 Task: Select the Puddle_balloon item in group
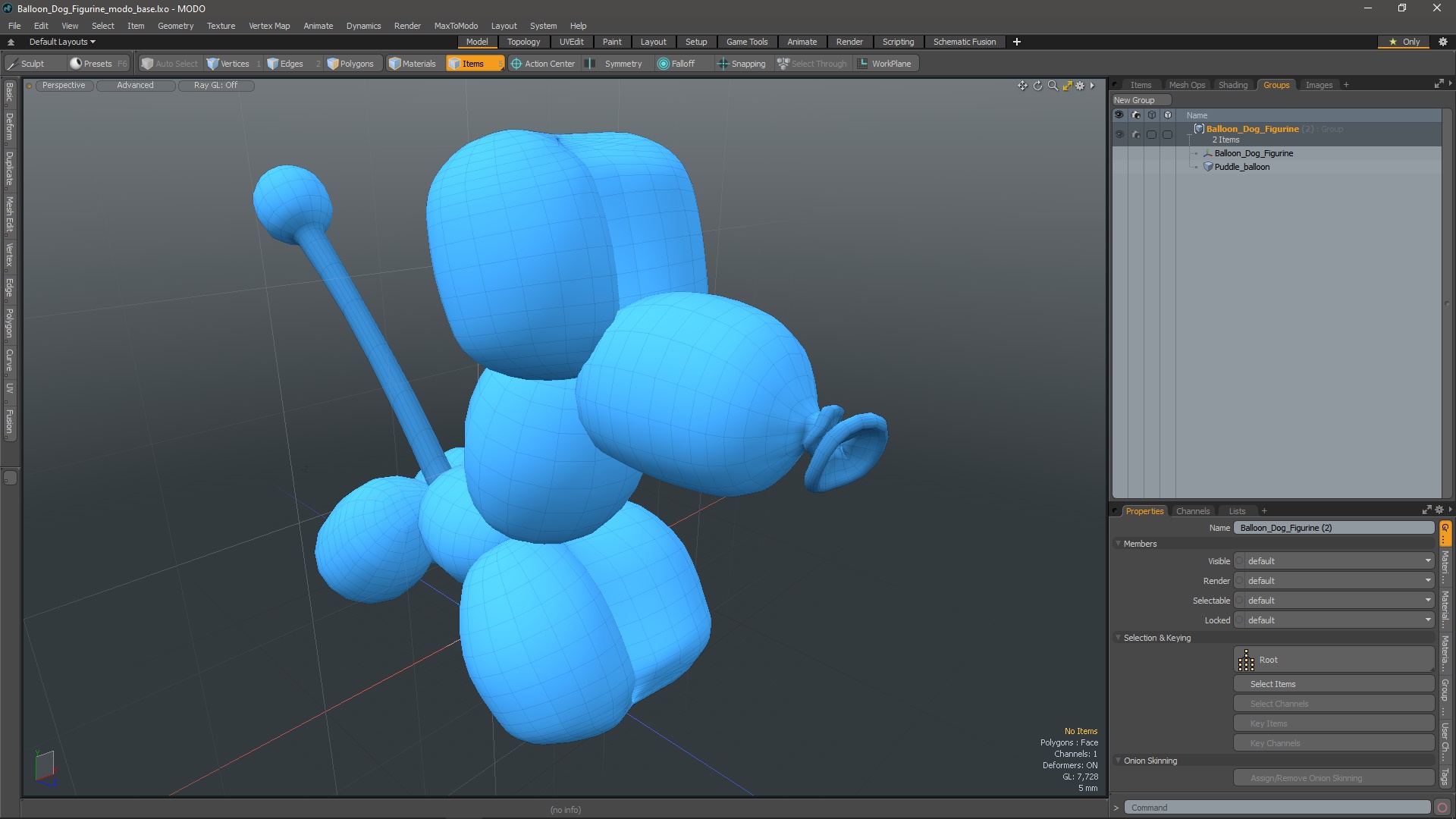1241,167
